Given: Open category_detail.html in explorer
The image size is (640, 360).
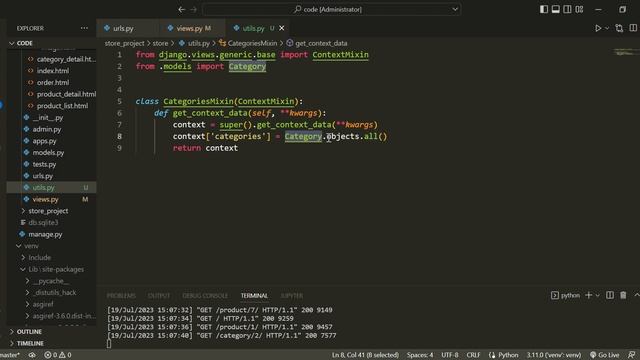Looking at the screenshot, I should (x=66, y=59).
